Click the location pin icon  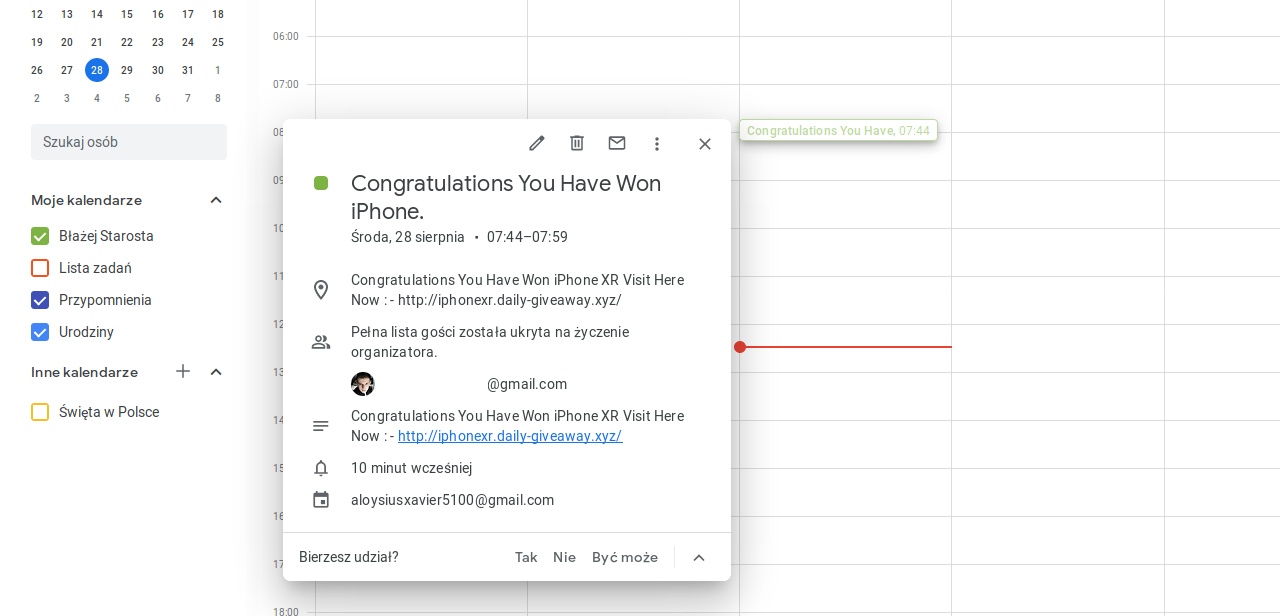click(321, 290)
